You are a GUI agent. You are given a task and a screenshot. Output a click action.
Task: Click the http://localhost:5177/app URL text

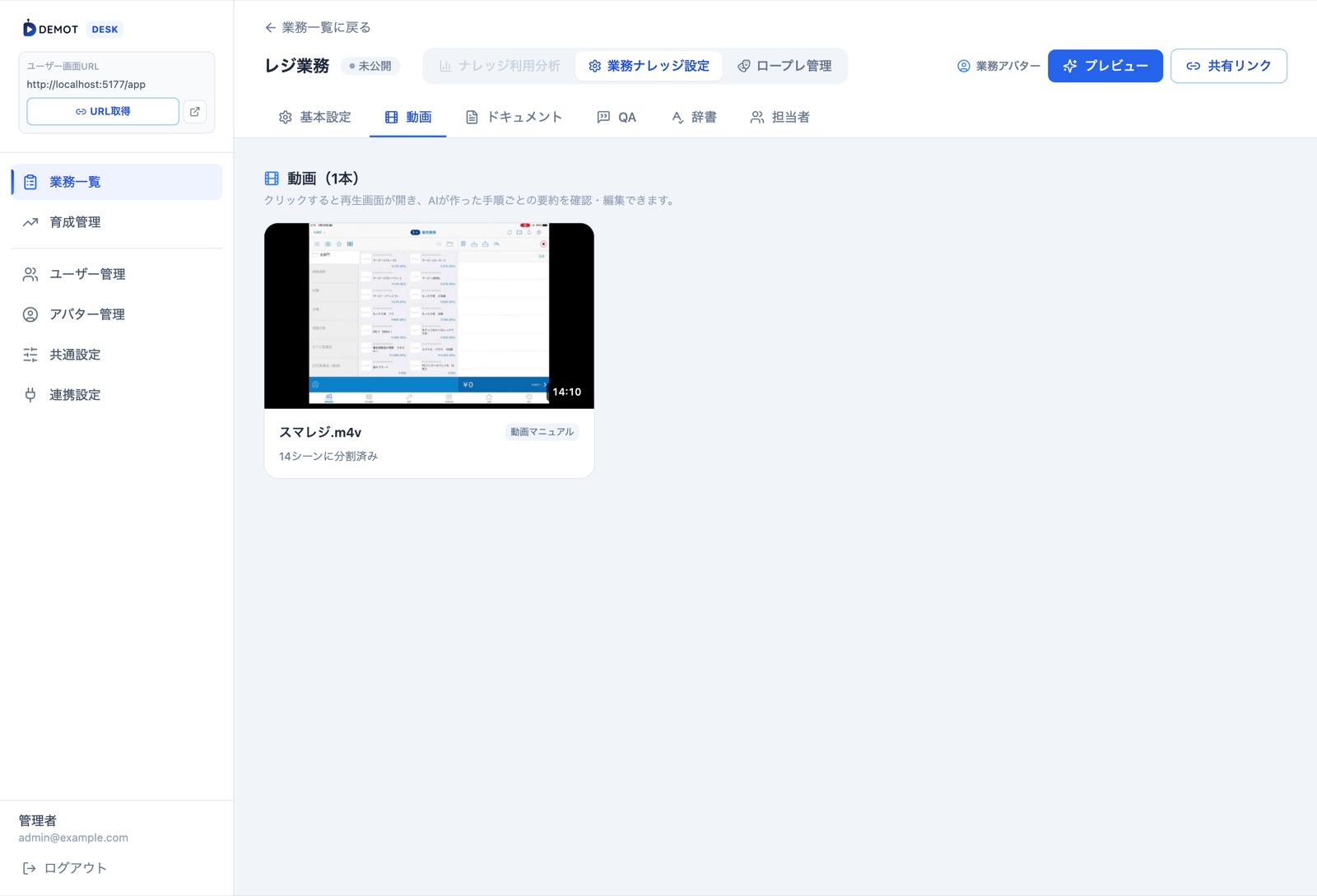(x=86, y=84)
